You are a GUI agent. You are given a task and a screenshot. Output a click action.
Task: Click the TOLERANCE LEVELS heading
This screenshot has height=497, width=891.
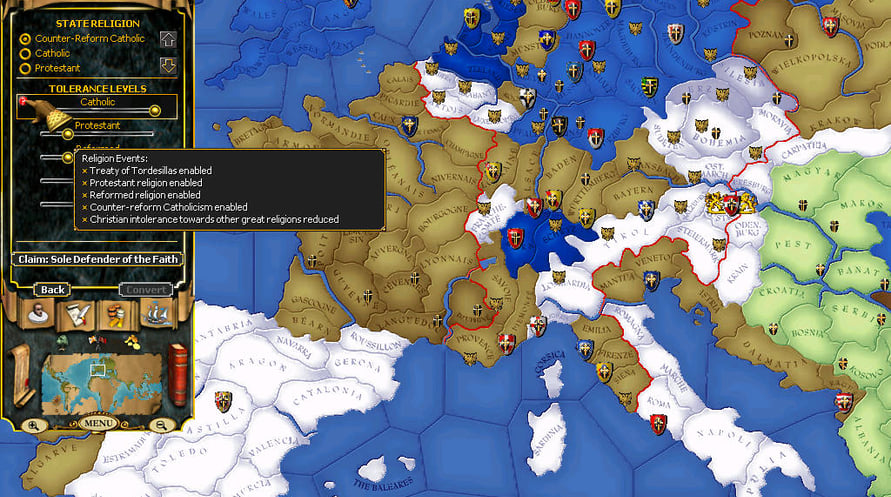tap(98, 89)
